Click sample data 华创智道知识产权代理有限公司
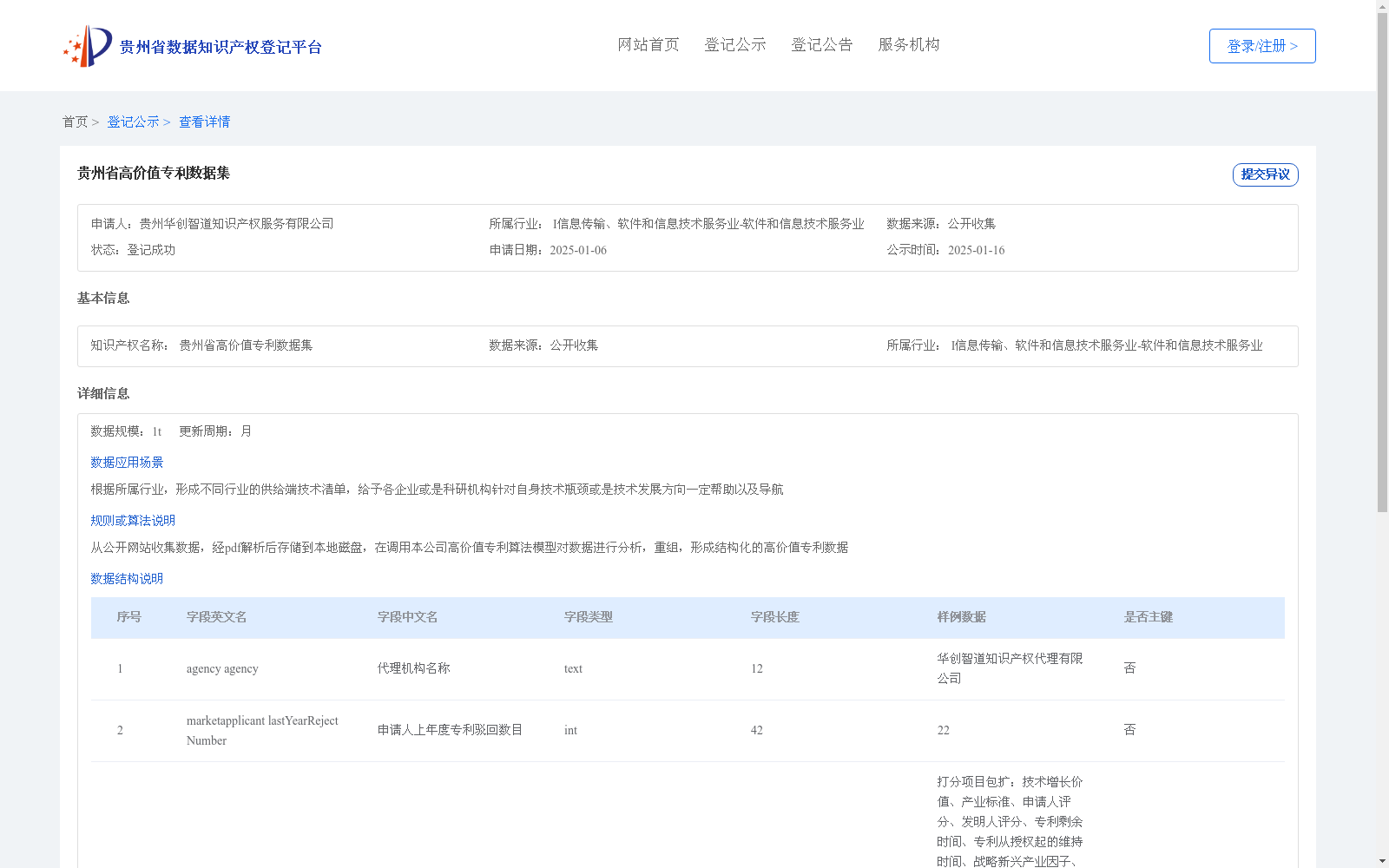 point(1010,668)
